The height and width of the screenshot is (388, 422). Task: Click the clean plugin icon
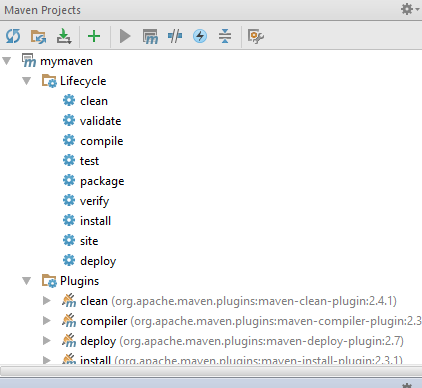point(69,300)
